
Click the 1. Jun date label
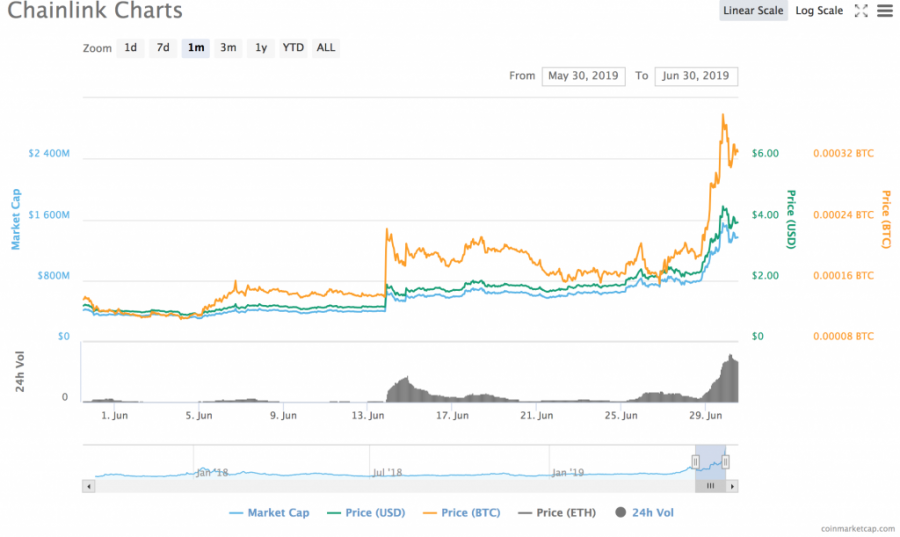[x=115, y=415]
